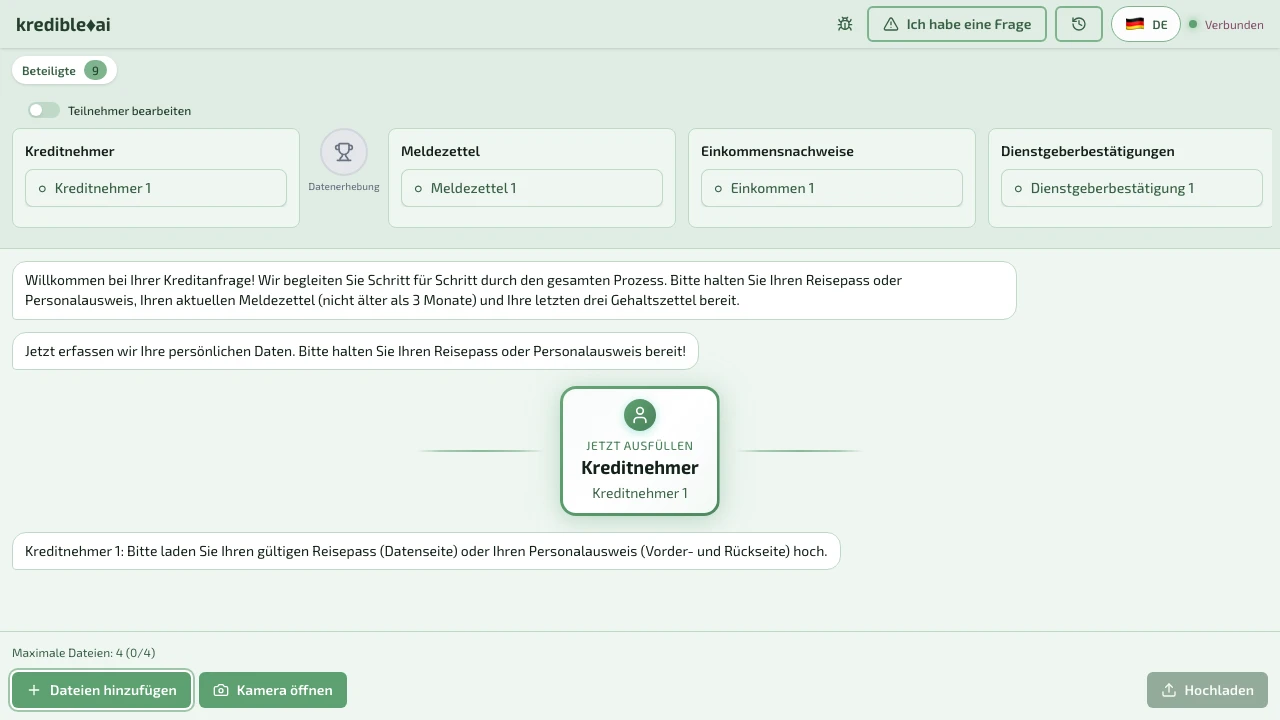Click the Kreditnehmer person avatar icon

click(x=640, y=415)
